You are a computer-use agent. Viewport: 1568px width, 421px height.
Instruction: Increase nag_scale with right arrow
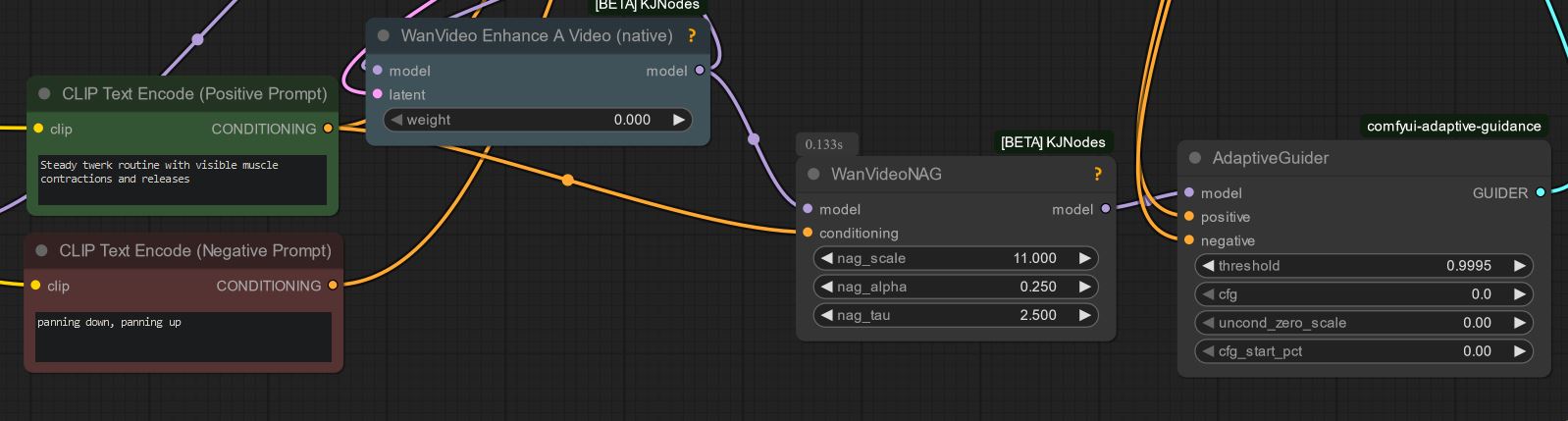pos(1084,258)
